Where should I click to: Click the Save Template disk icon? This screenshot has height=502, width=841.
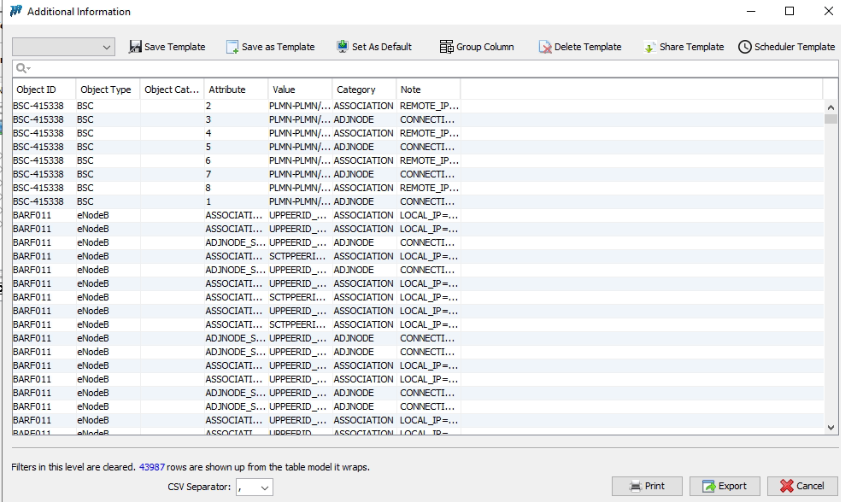[136, 47]
